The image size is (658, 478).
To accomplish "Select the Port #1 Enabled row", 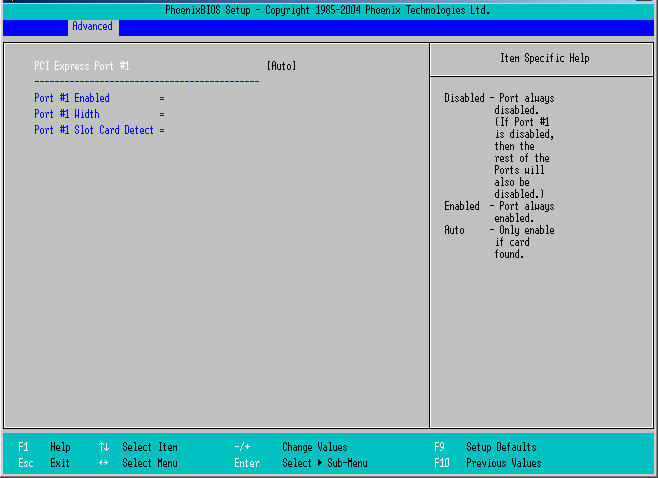I will click(x=72, y=98).
